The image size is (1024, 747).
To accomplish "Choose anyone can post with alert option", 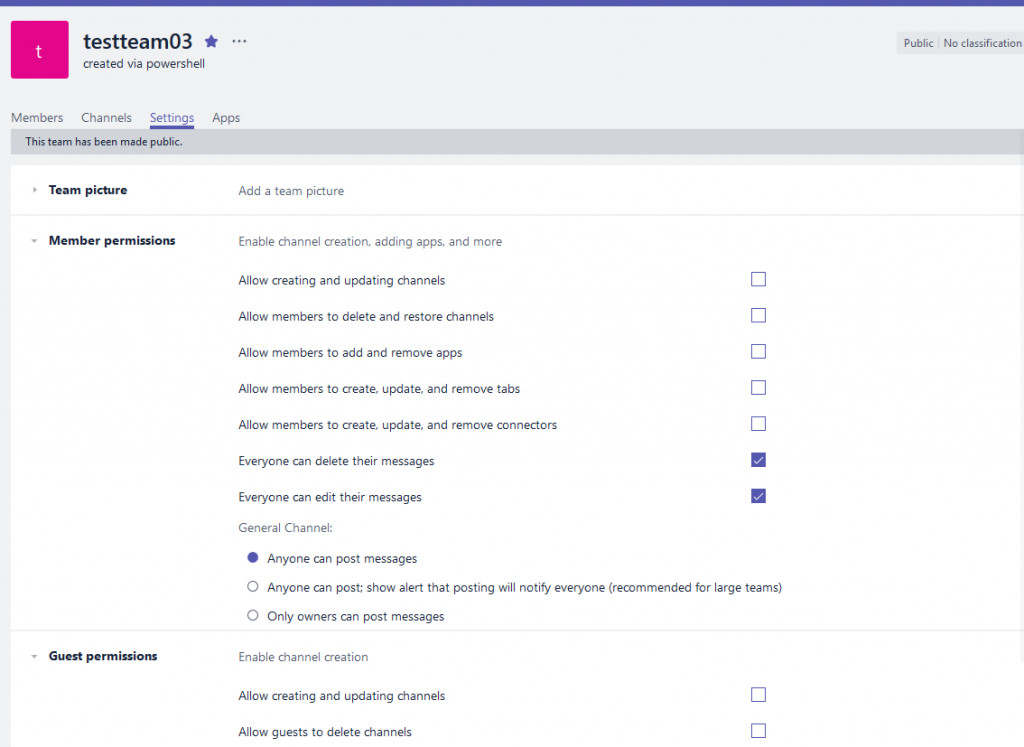I will point(252,586).
